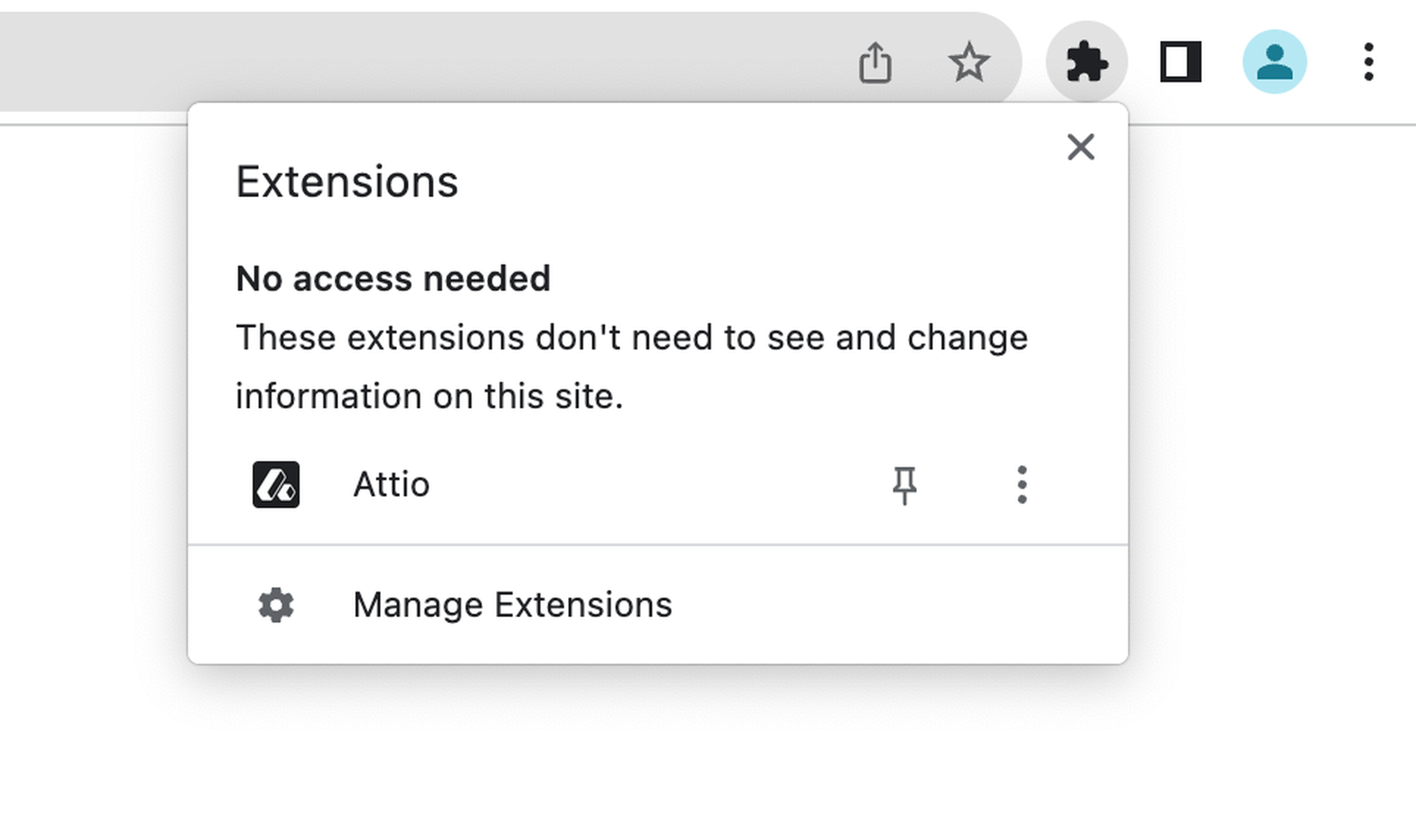Open the browser side panel

(x=1180, y=62)
